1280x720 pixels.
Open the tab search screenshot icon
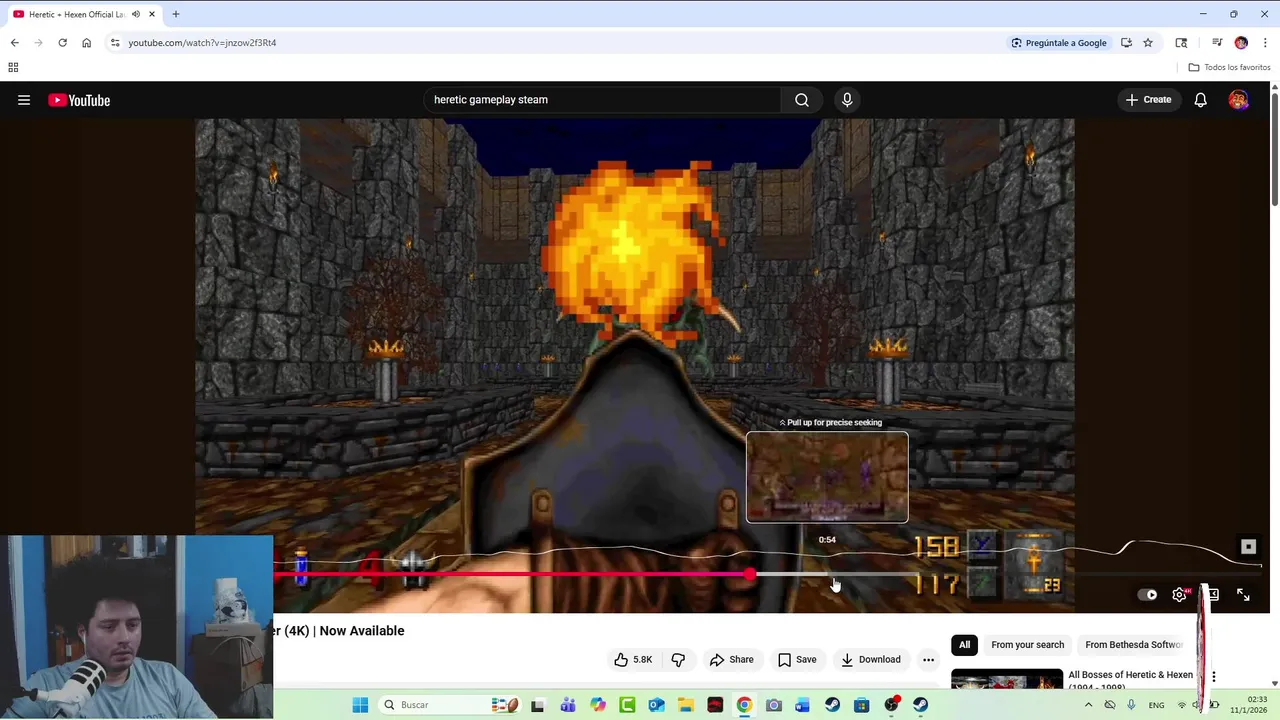pos(1181,43)
